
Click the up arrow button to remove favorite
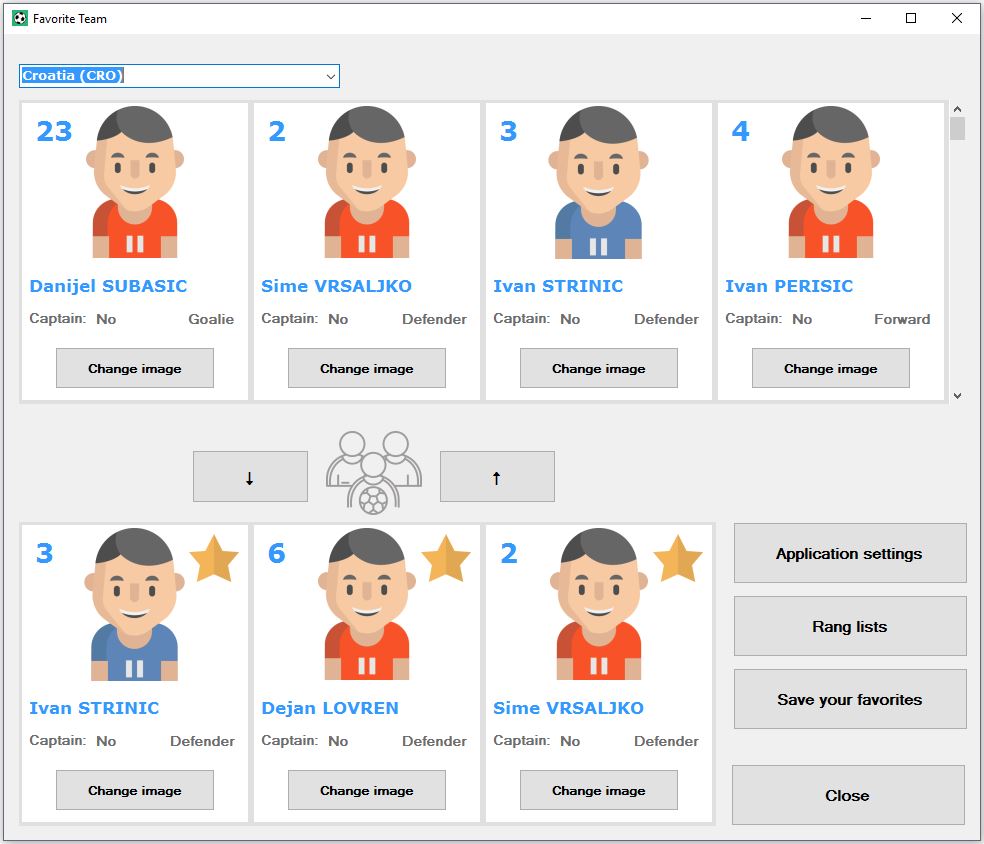click(x=497, y=476)
